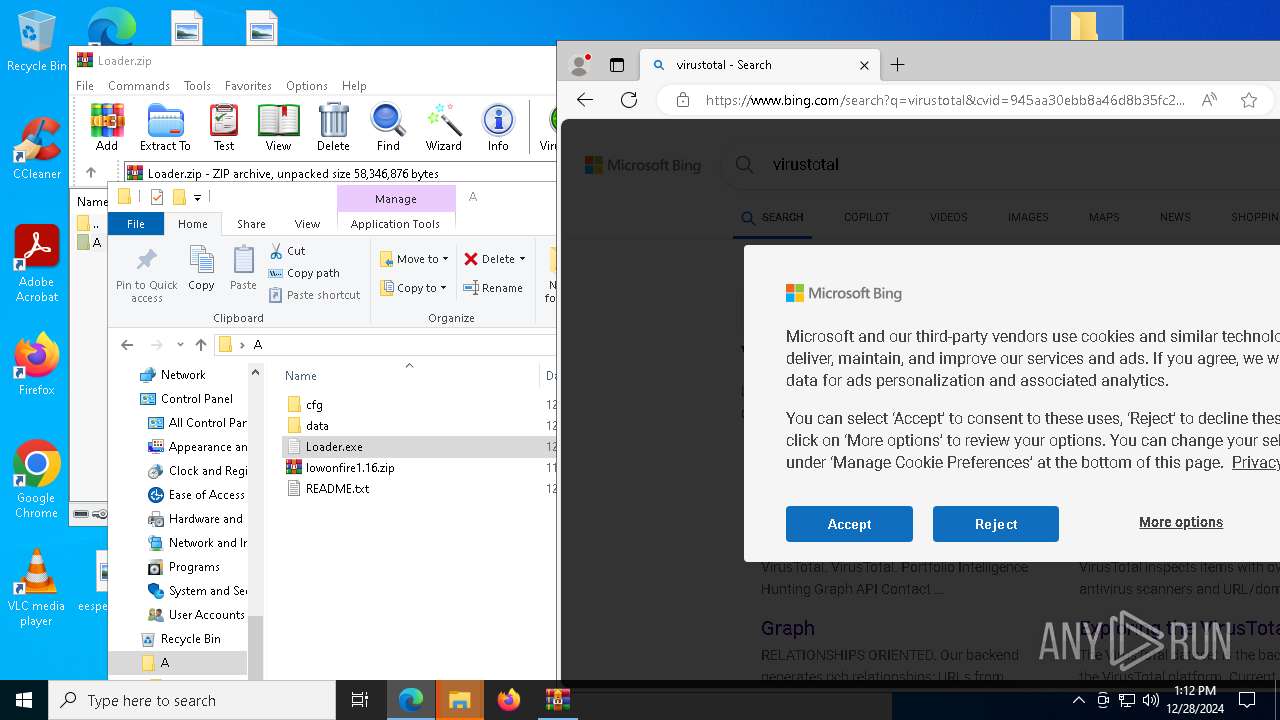This screenshot has height=720, width=1280.
Task: Click the Paste icon in Explorer ribbon
Action: (x=243, y=269)
